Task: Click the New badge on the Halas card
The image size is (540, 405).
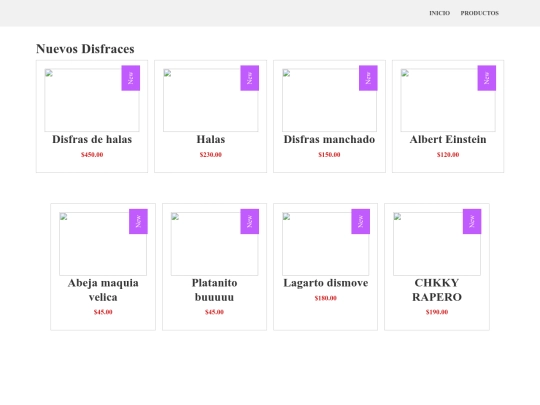Action: click(x=249, y=78)
